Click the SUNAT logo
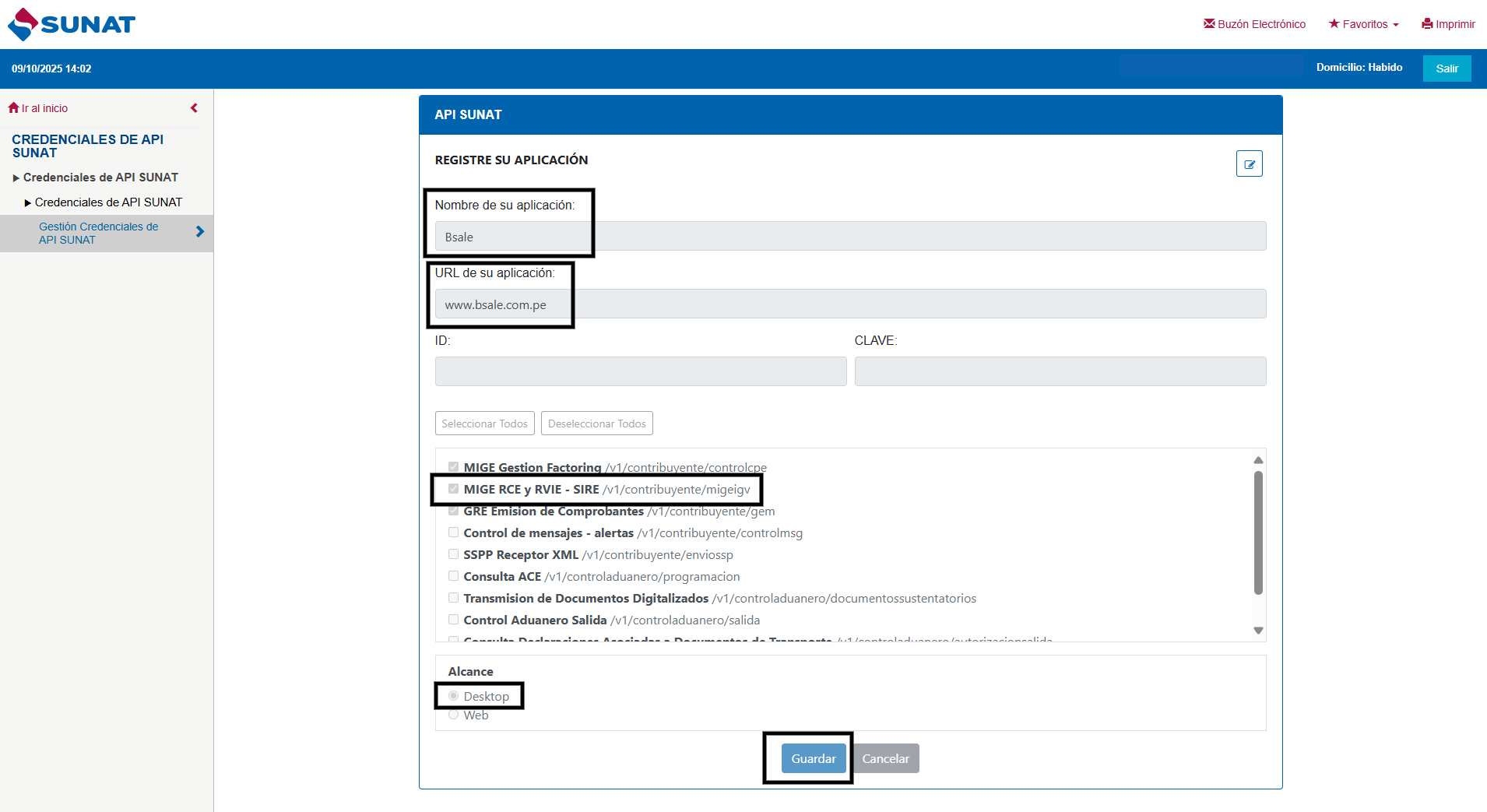This screenshot has height=812, width=1487. [x=72, y=24]
